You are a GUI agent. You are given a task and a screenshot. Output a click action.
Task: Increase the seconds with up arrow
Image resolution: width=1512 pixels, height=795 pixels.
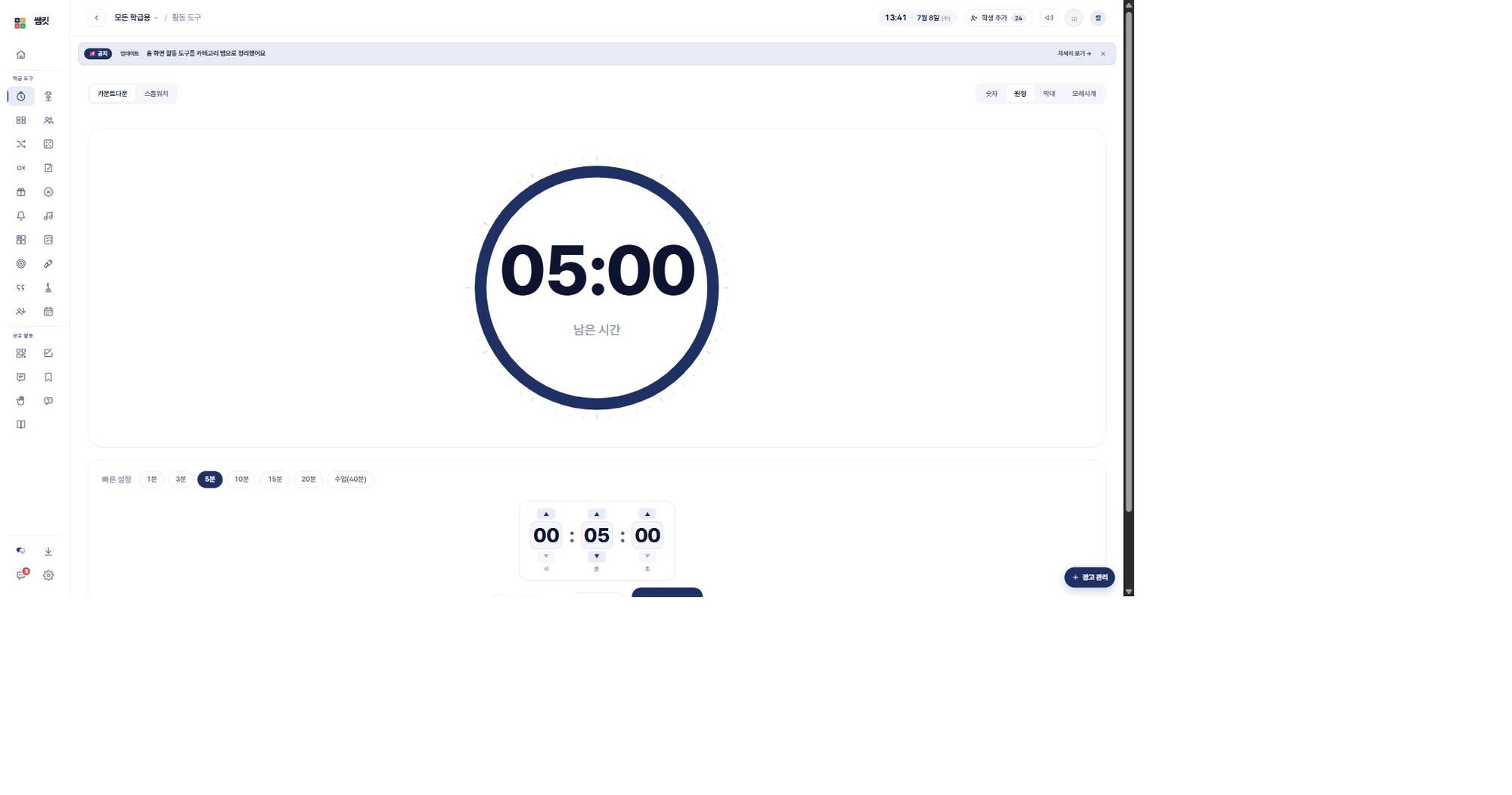click(x=647, y=514)
